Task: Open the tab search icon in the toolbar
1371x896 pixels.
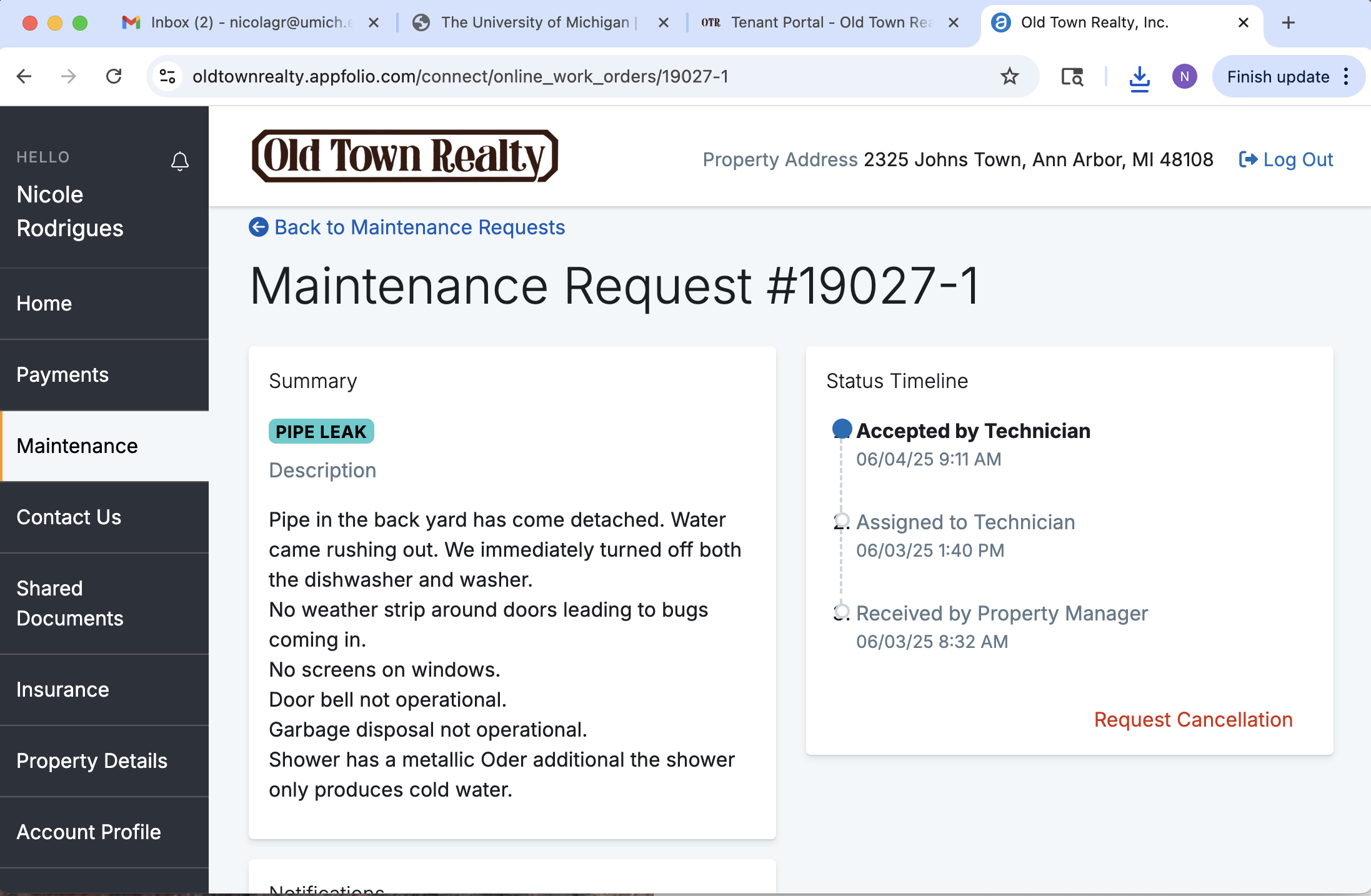Action: tap(1072, 76)
